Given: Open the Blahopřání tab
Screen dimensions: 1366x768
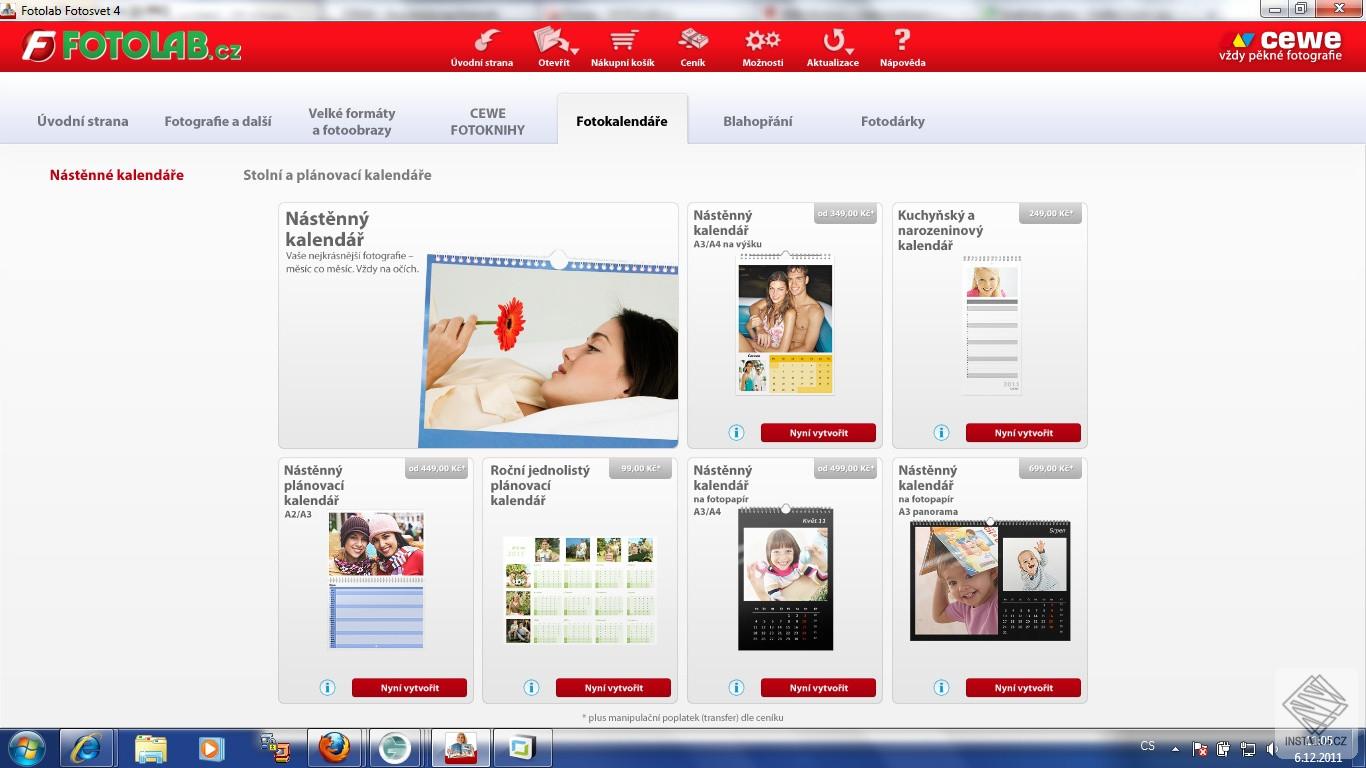Looking at the screenshot, I should 757,121.
